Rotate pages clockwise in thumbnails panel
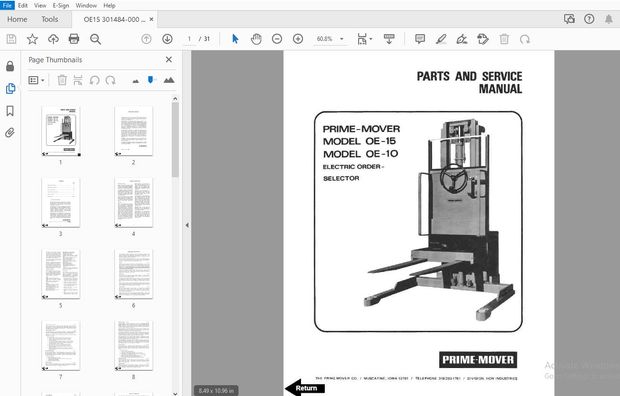The height and width of the screenshot is (396, 620). pos(110,80)
